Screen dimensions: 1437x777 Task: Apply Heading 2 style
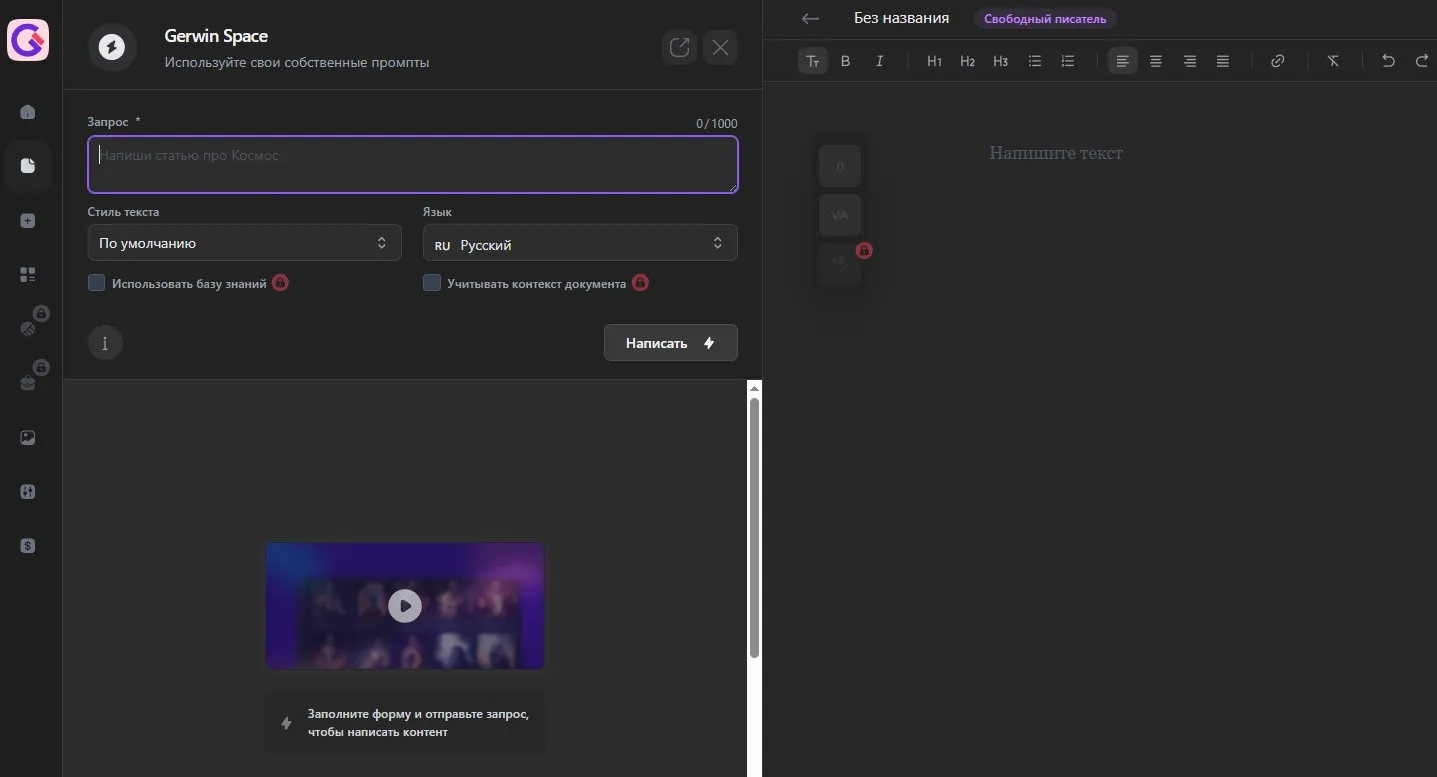[x=967, y=61]
